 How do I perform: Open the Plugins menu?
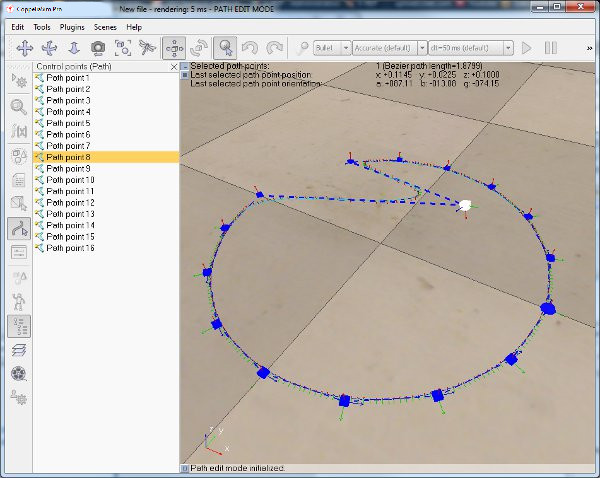[72, 26]
